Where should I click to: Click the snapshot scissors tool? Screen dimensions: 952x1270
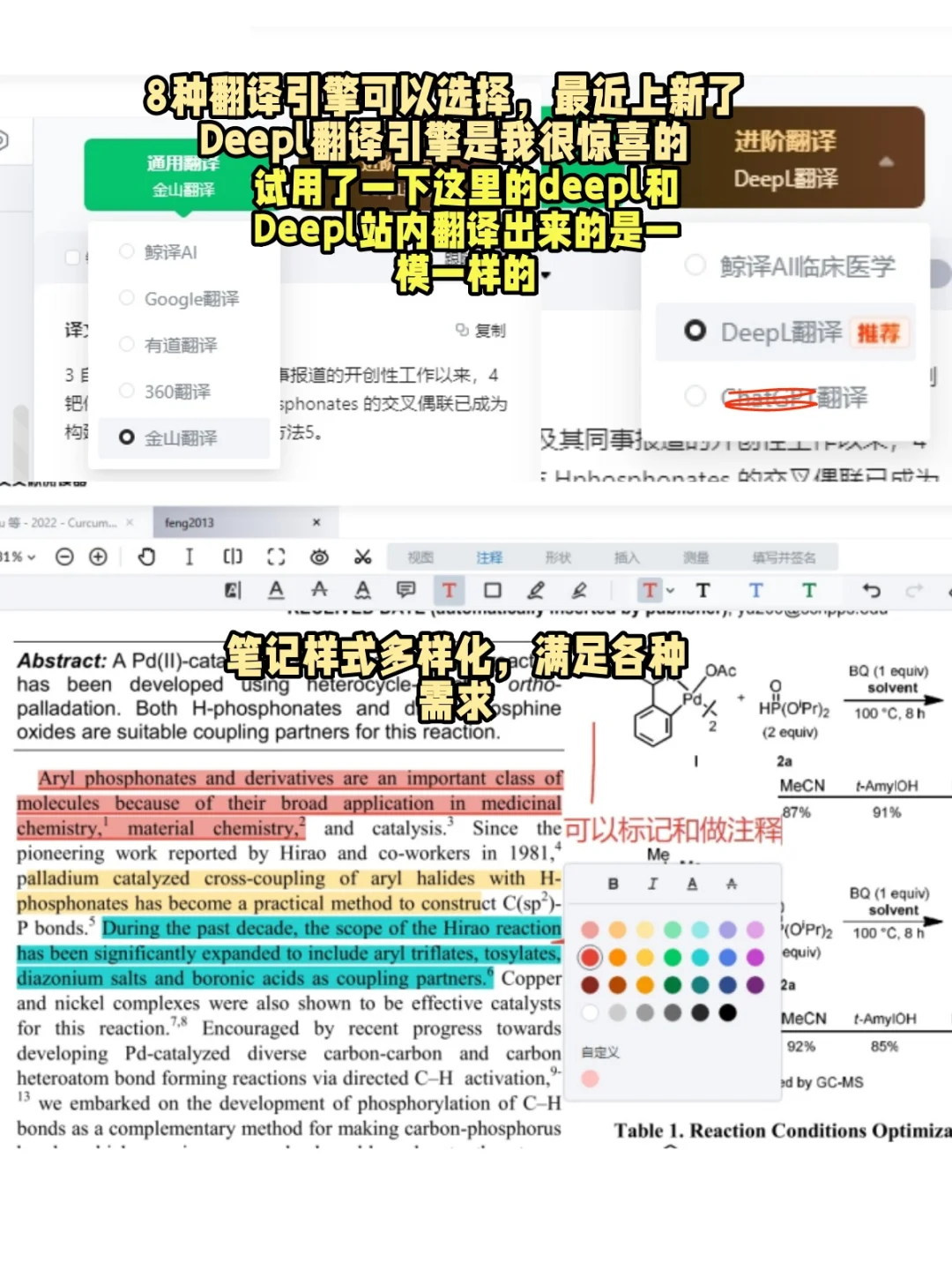[364, 557]
